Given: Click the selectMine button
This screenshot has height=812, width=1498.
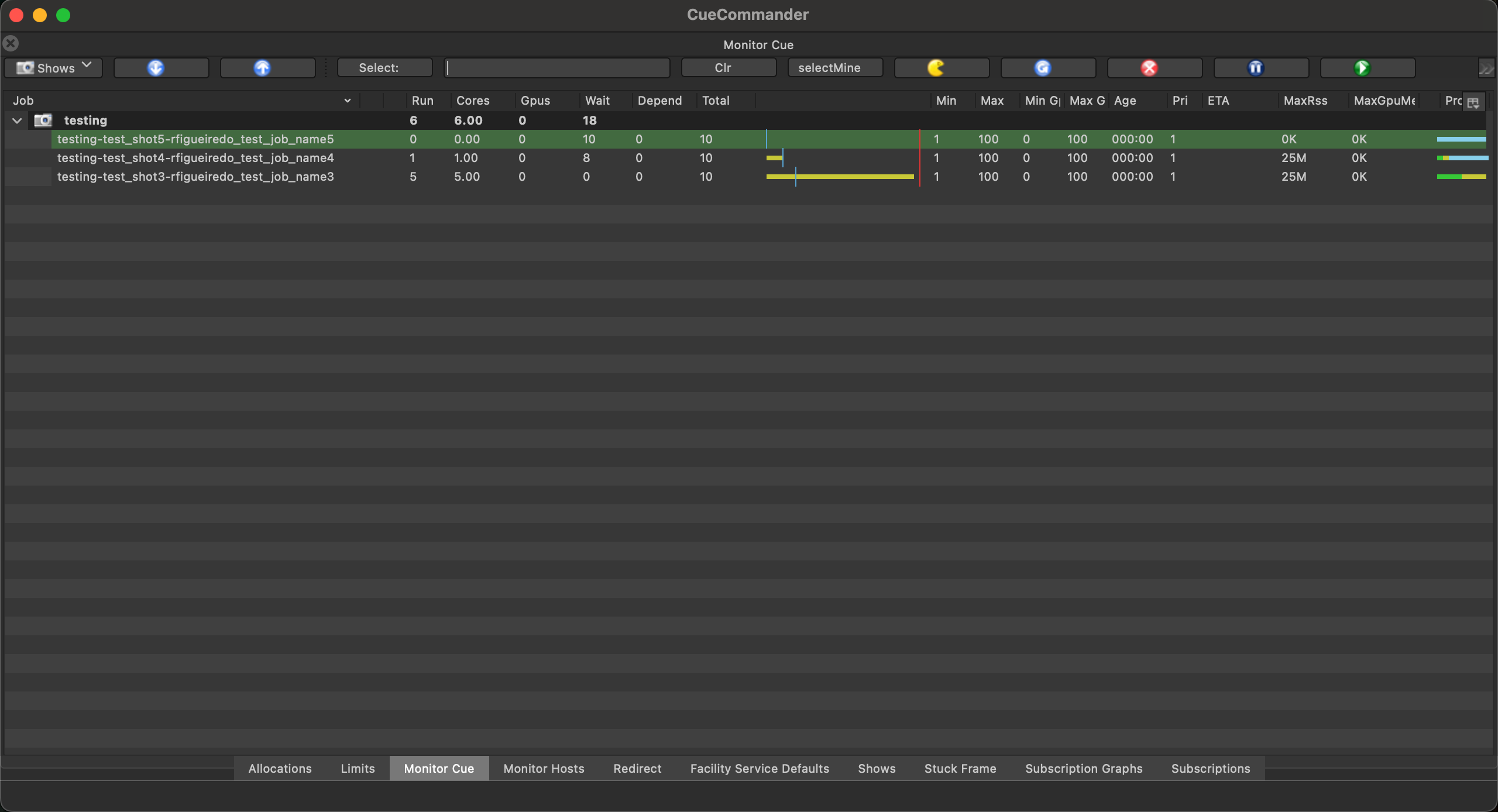Looking at the screenshot, I should pyautogui.click(x=835, y=68).
